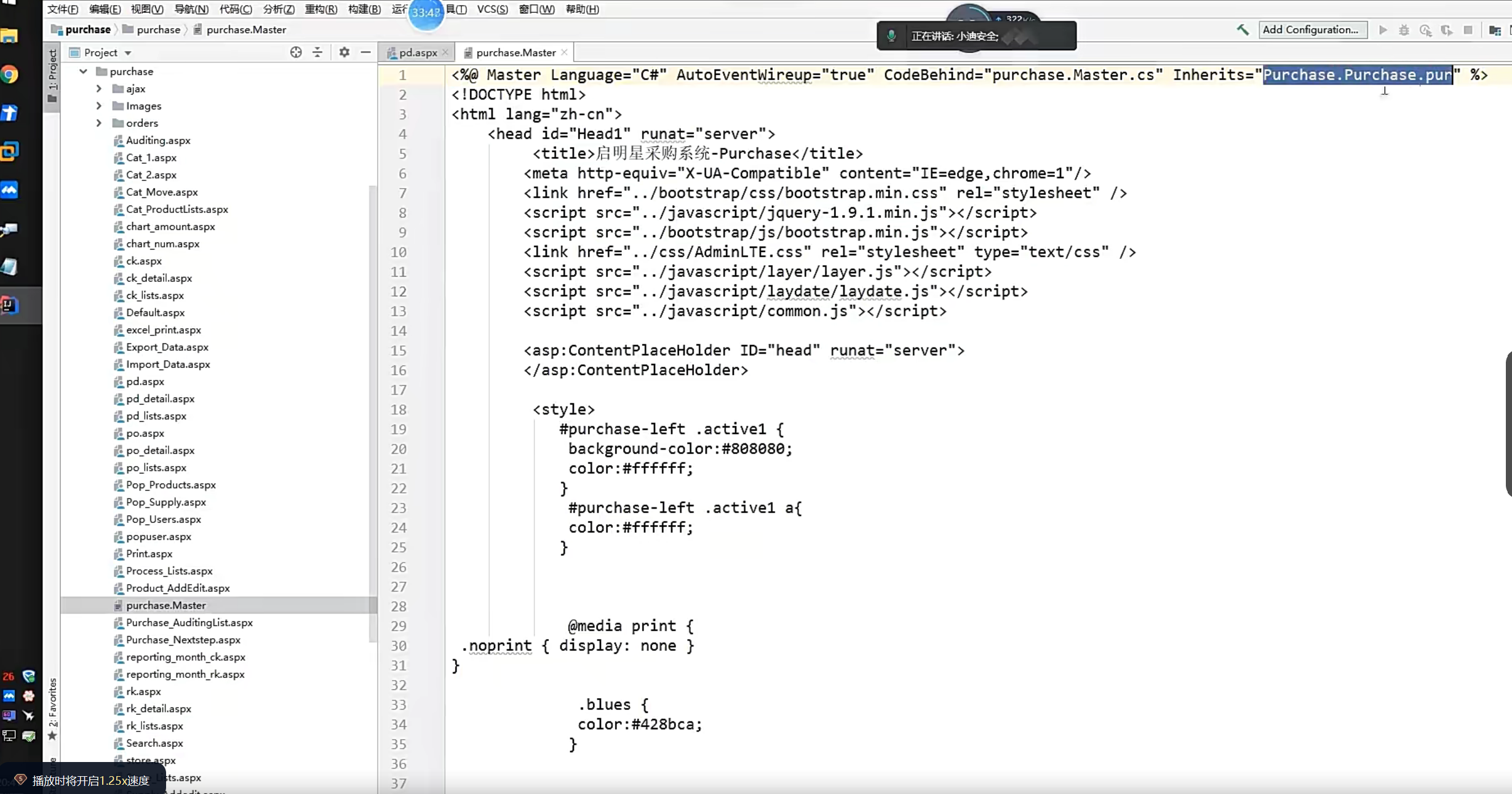Open Project panel settings gear
The height and width of the screenshot is (794, 1512).
(x=344, y=52)
